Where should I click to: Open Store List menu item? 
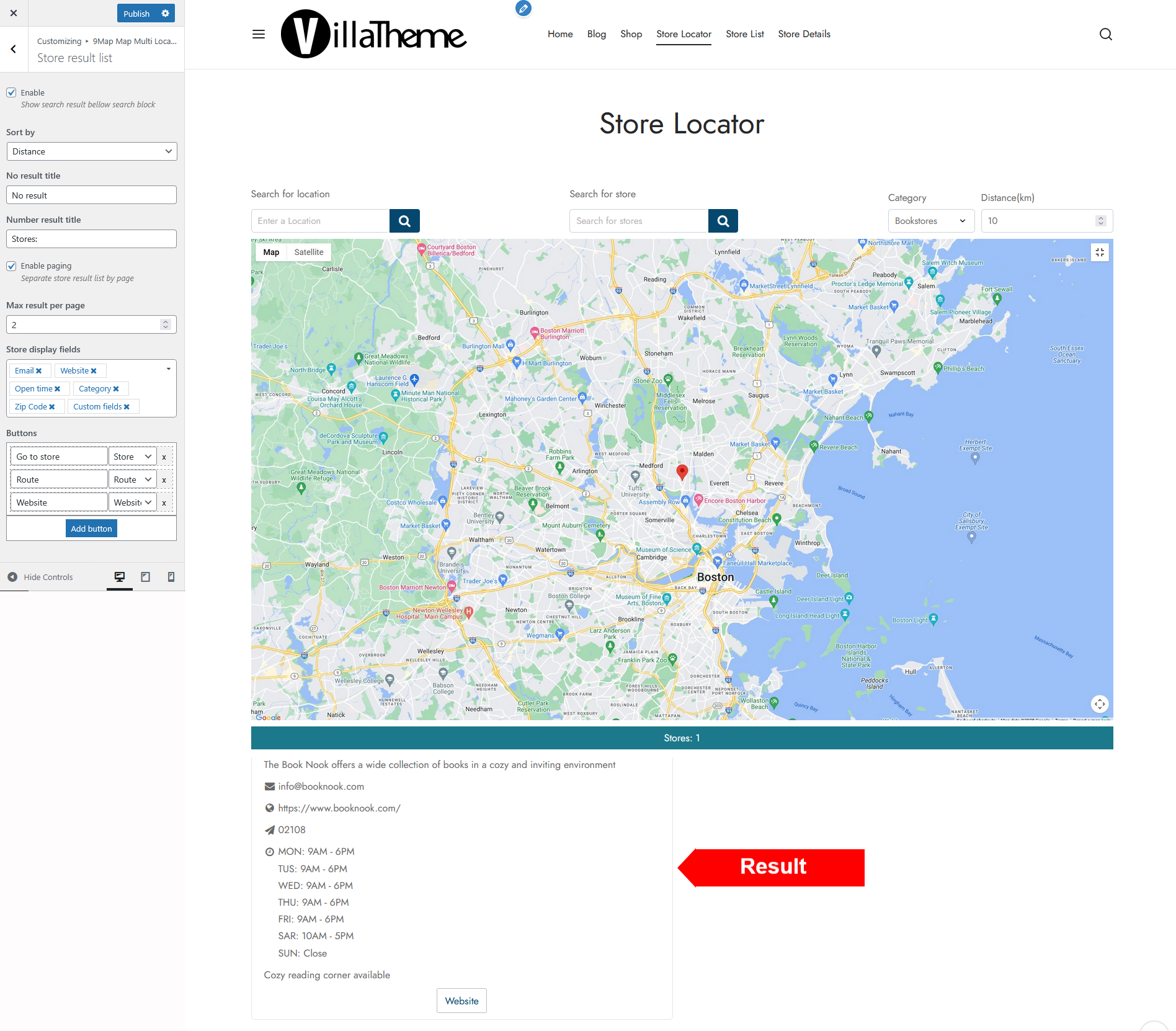coord(745,34)
